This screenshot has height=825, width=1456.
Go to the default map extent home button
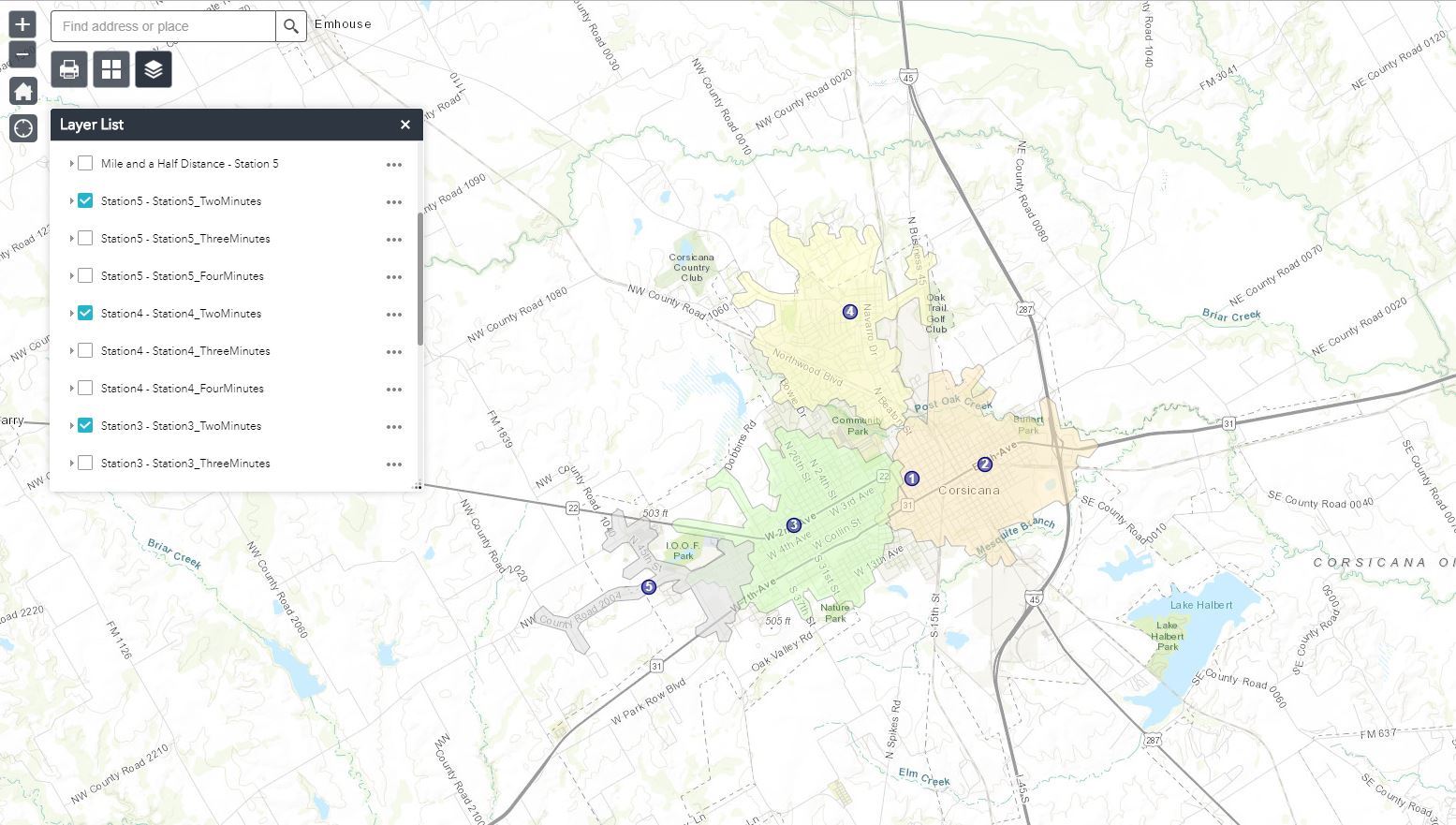point(23,92)
